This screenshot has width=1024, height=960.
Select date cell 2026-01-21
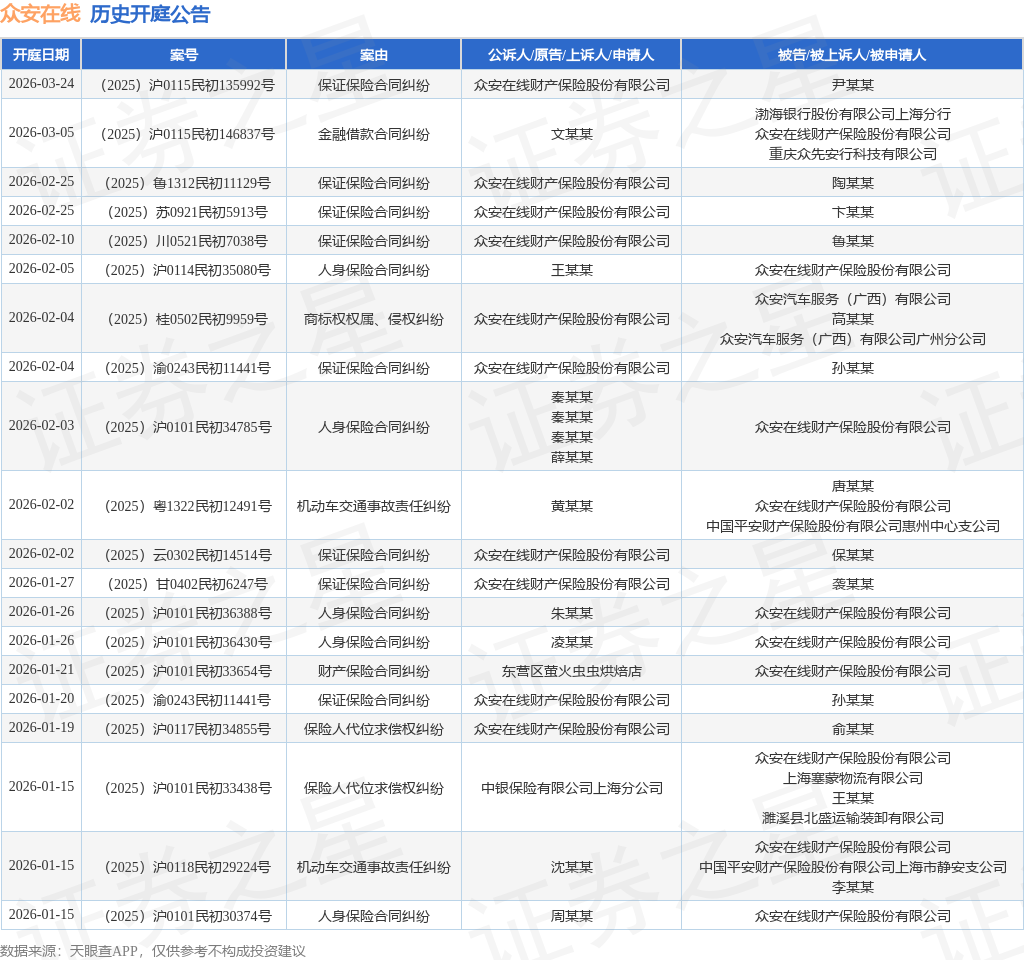(x=41, y=669)
